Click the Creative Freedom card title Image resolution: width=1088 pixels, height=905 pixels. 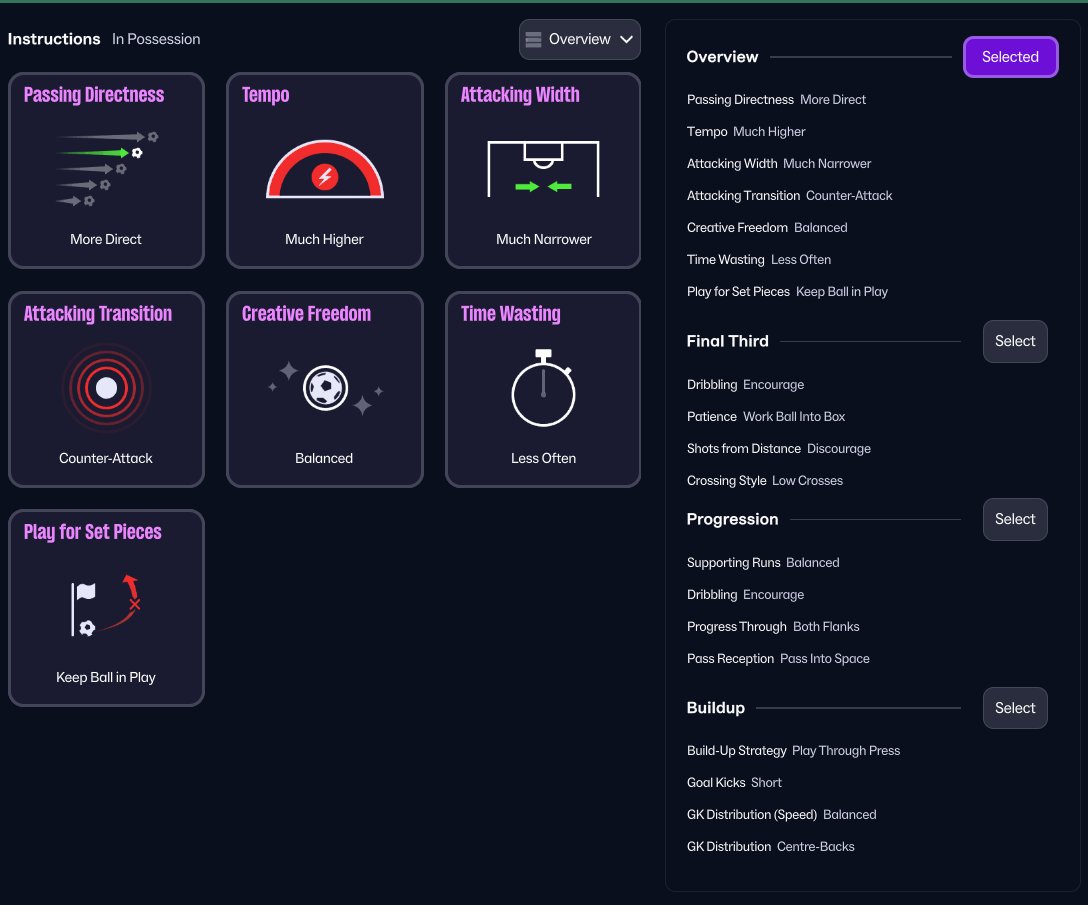coord(306,314)
